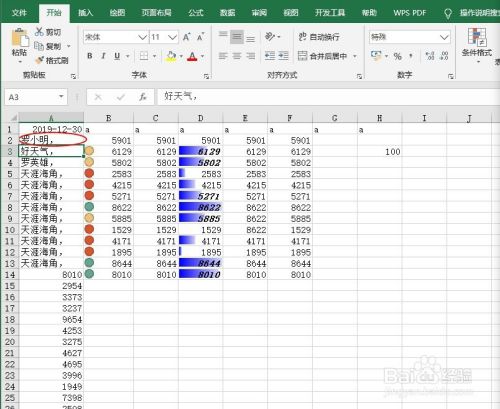Click inside the formula bar

328,97
